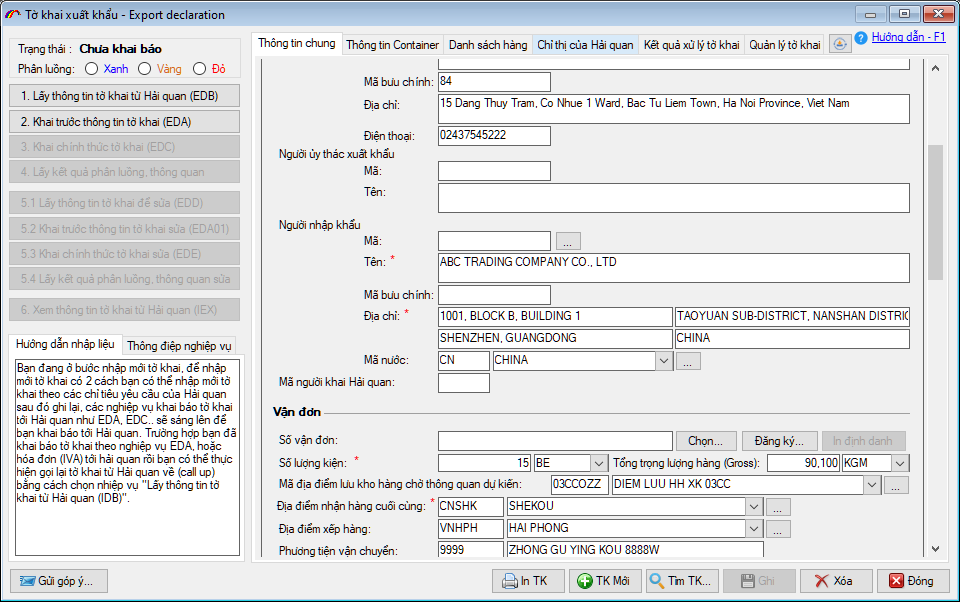Click the blue help question mark icon
The height and width of the screenshot is (602, 960).
860,38
